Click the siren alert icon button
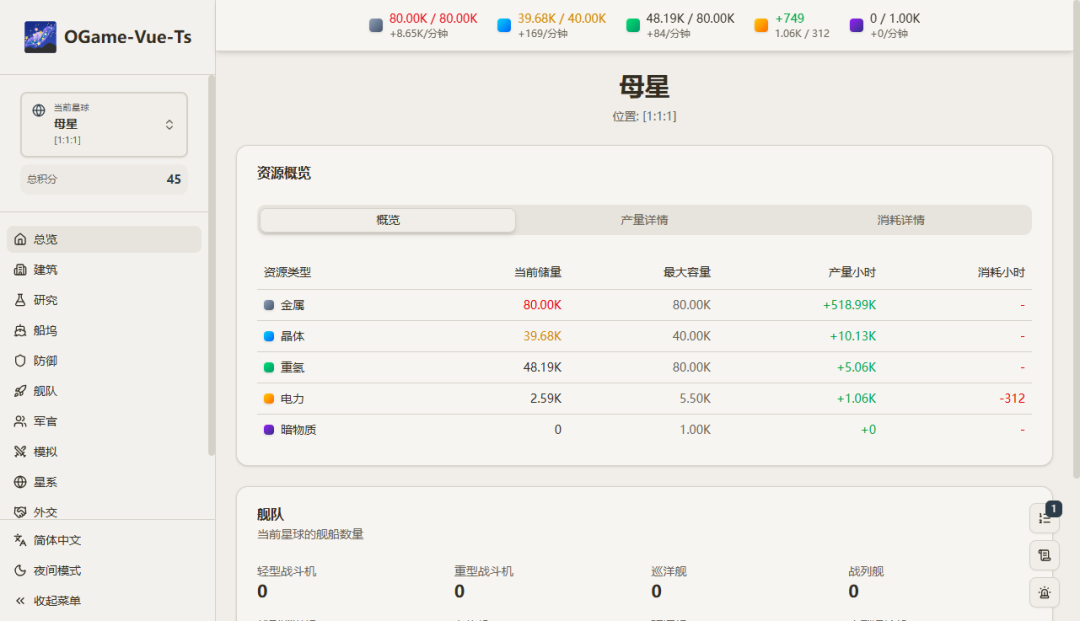The image size is (1080, 621). 1044,592
